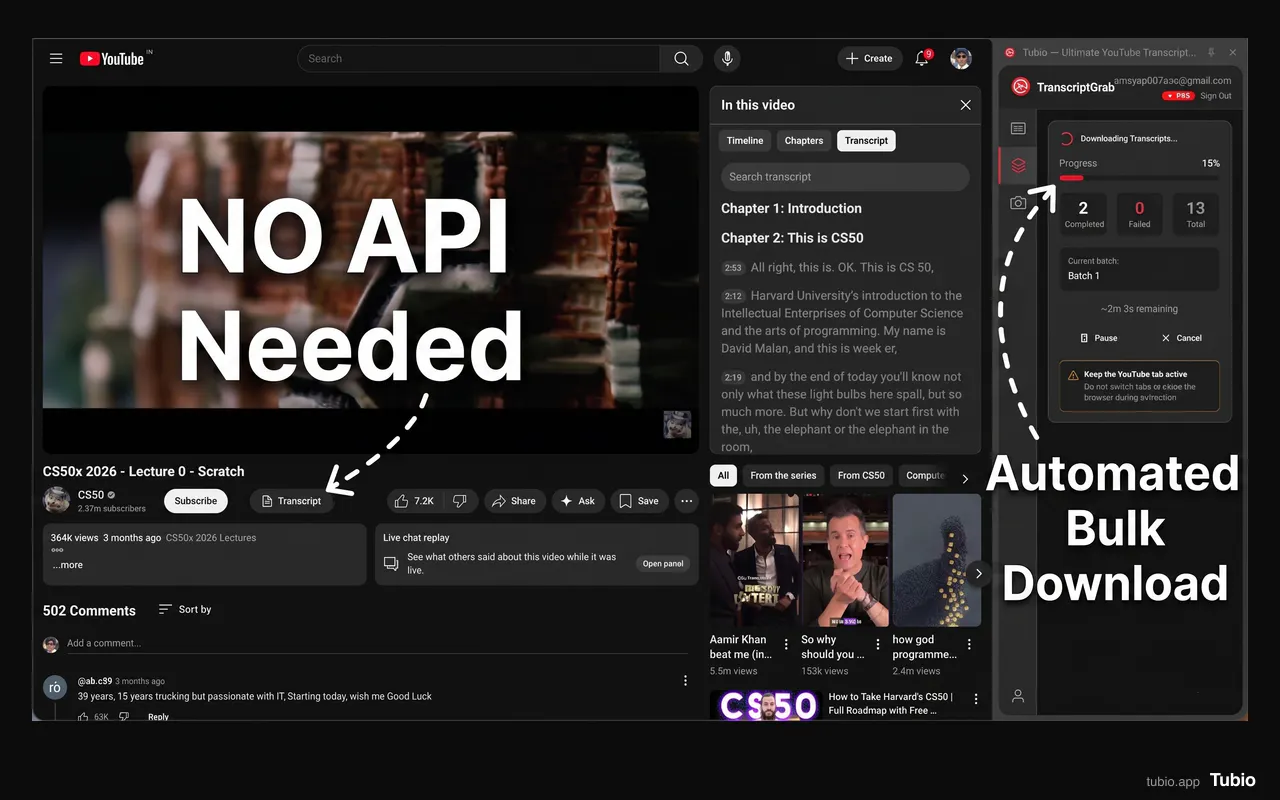The width and height of the screenshot is (1280, 800).
Task: Open options for So why should you short
Action: [x=878, y=644]
